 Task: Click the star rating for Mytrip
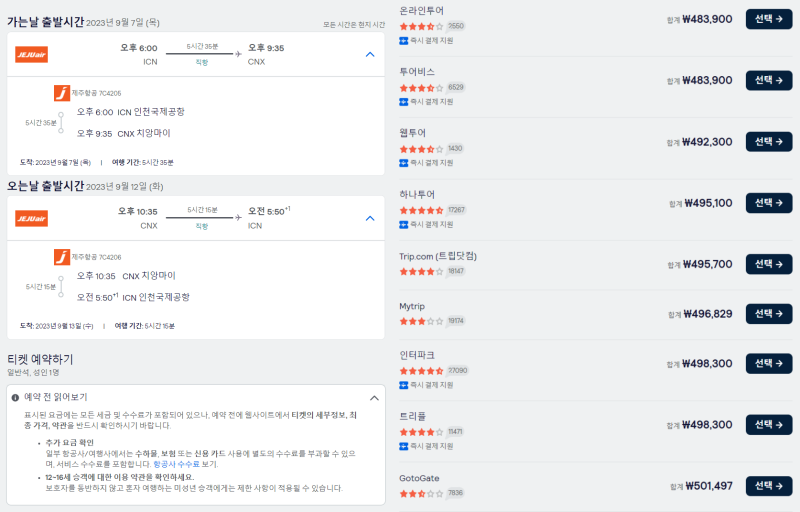point(421,321)
